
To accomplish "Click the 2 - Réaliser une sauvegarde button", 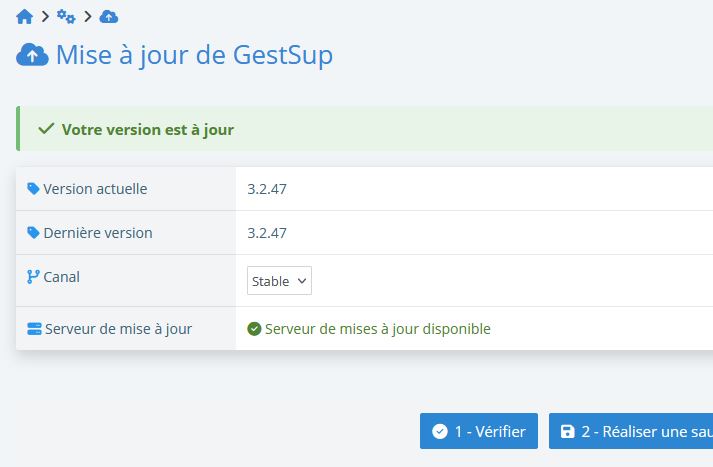I will click(631, 431).
